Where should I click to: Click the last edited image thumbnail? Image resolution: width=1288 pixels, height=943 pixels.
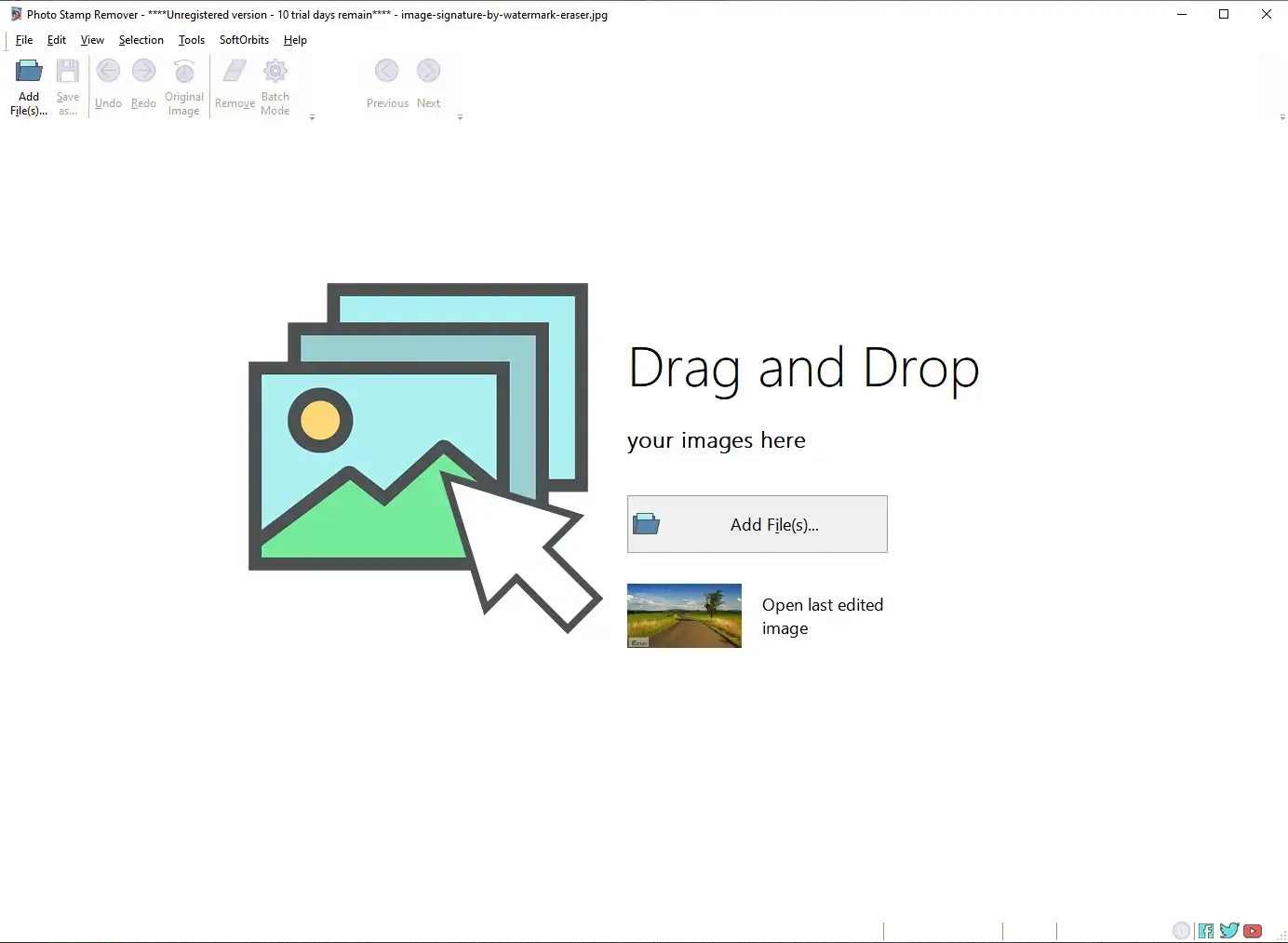coord(684,615)
